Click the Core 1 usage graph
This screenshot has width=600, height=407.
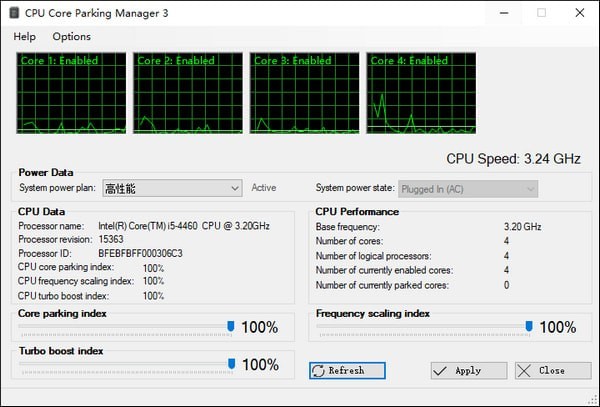pos(72,92)
